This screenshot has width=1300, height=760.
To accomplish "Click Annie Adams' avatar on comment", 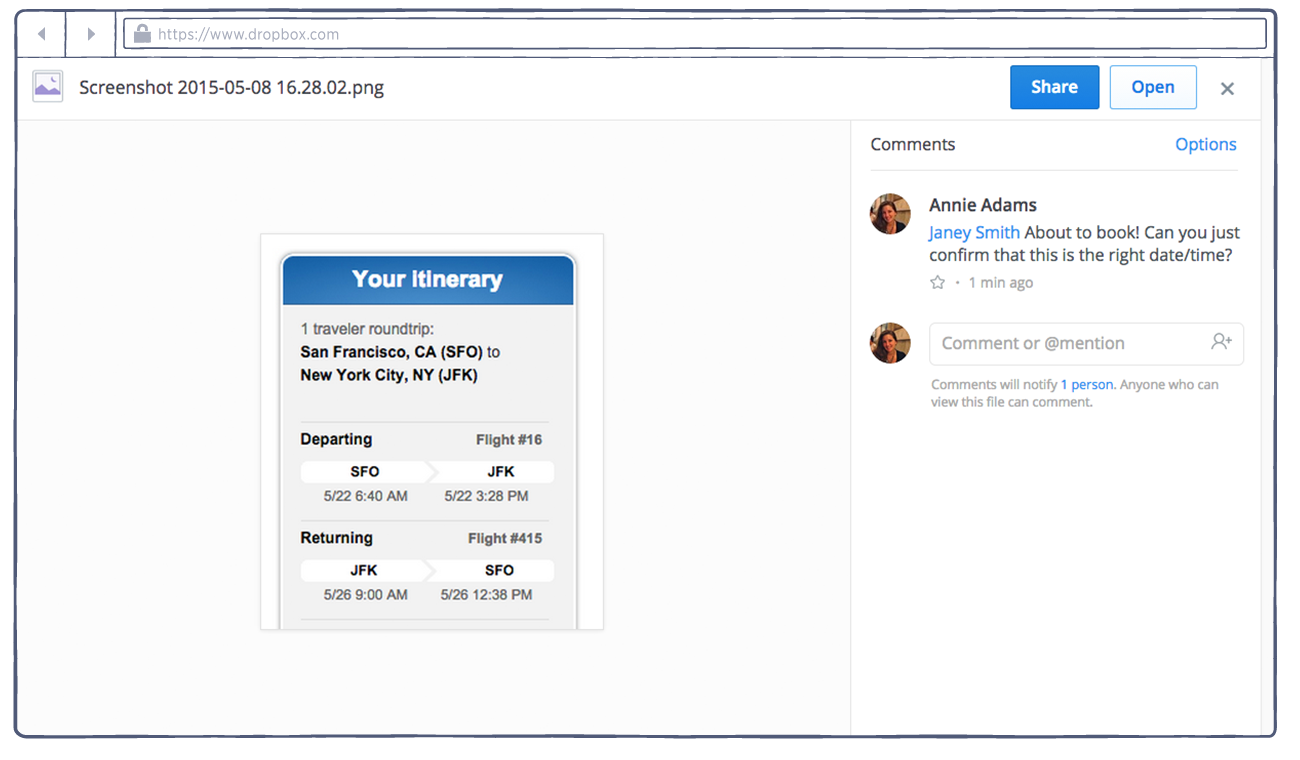I will (890, 214).
